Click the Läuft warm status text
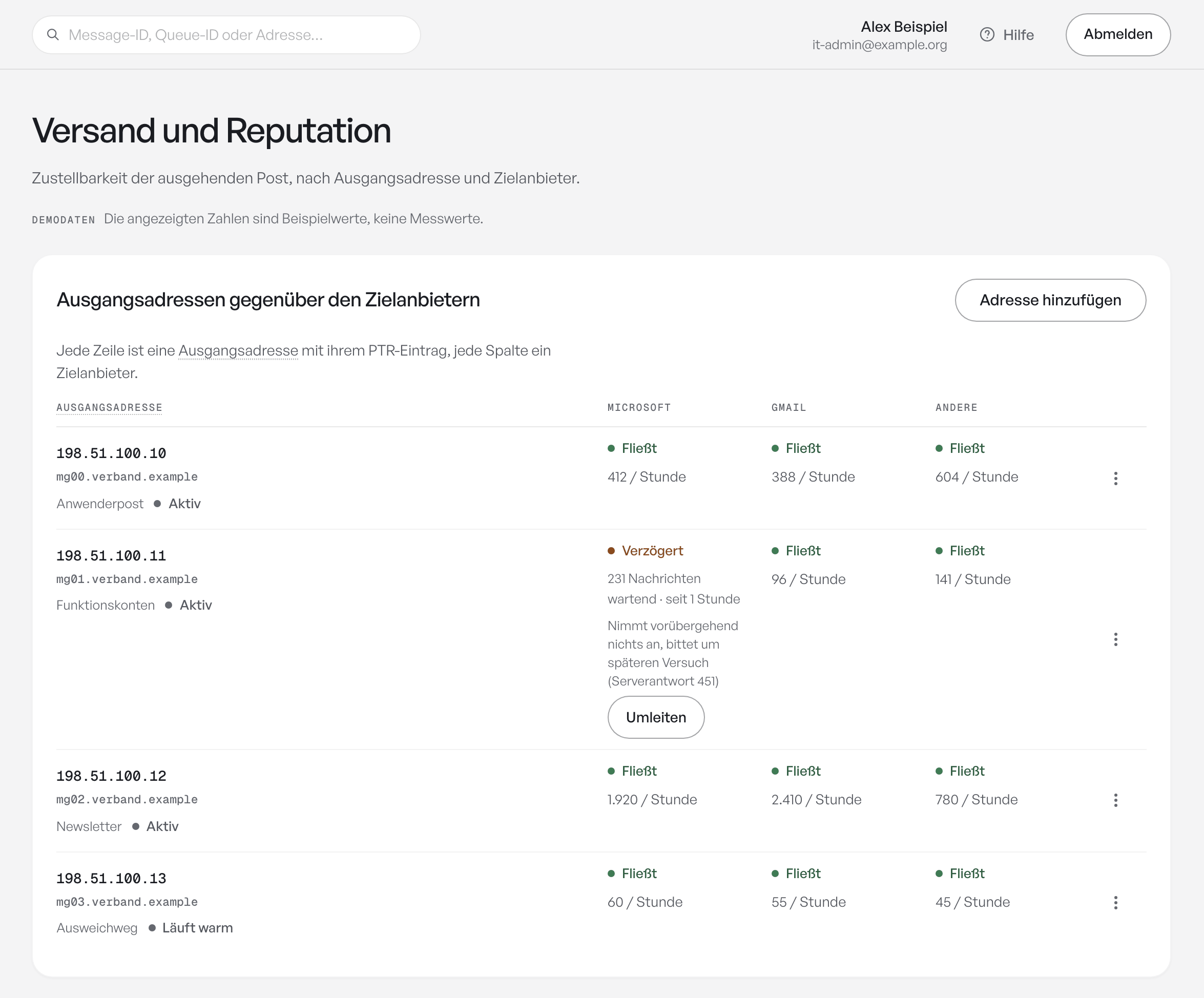 coord(197,928)
